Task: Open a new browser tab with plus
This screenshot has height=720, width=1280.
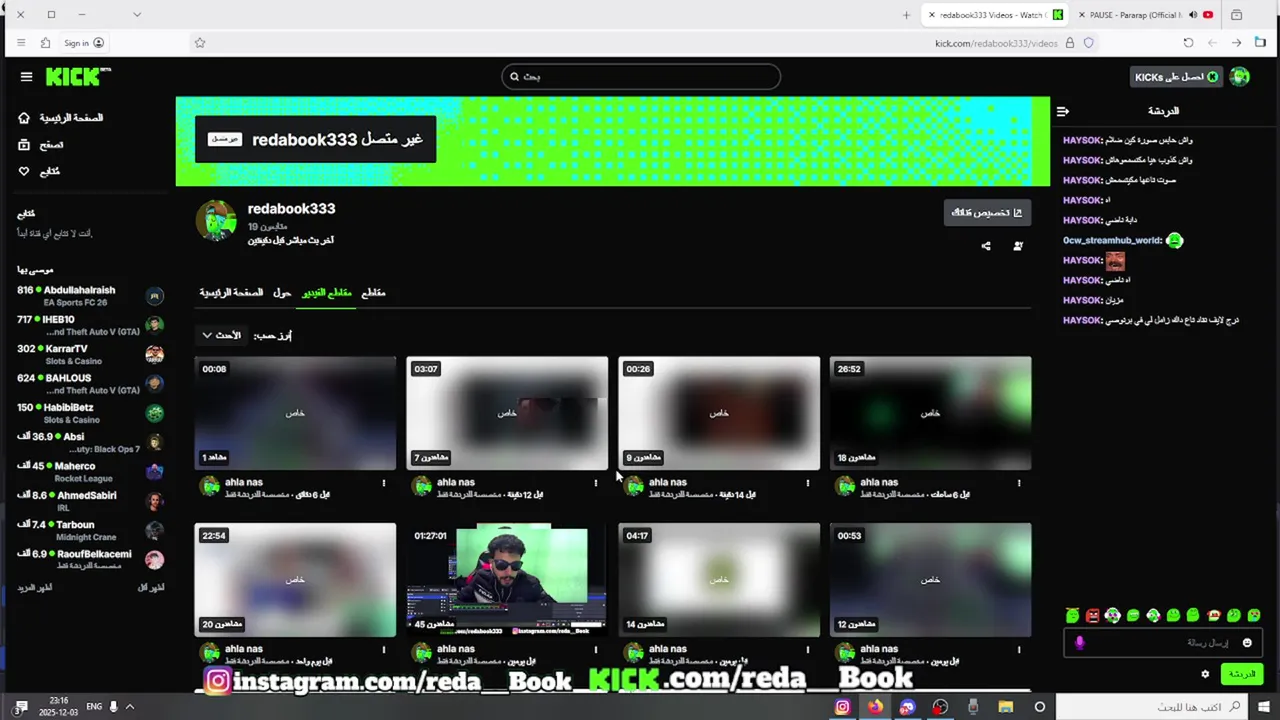Action: click(x=906, y=15)
